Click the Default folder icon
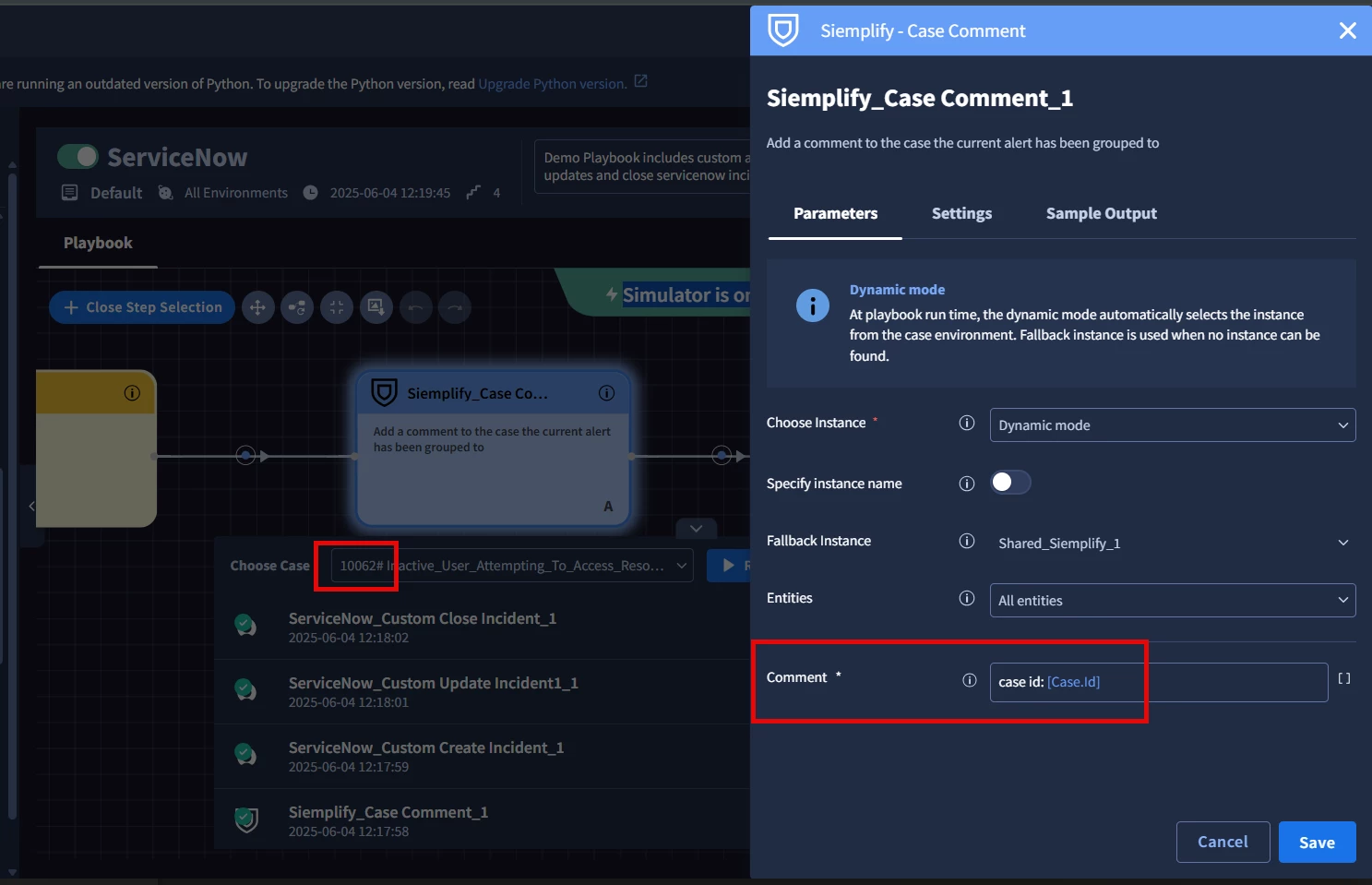The height and width of the screenshot is (885, 1372). [69, 192]
